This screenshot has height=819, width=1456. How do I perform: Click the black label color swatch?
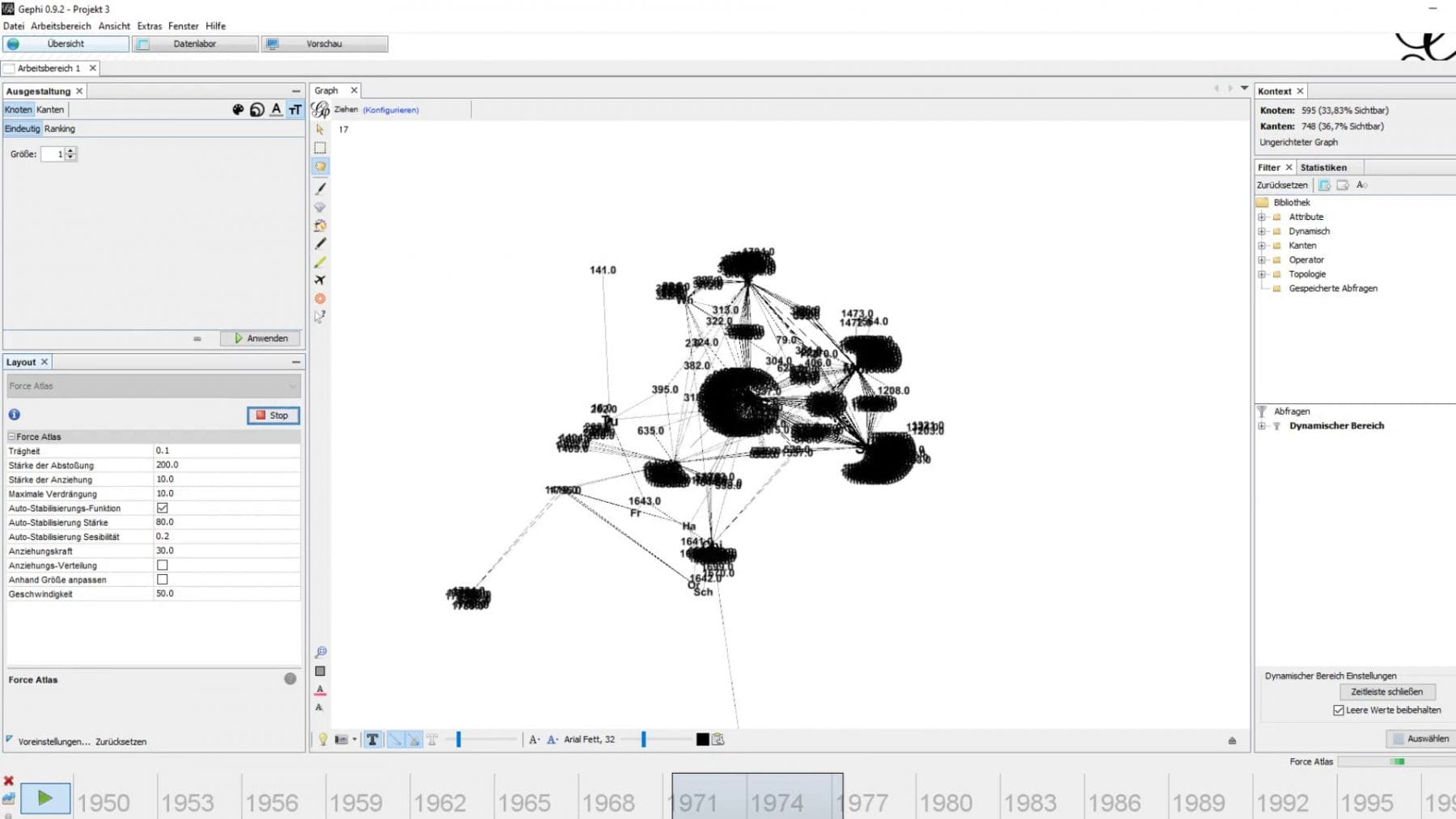(702, 740)
